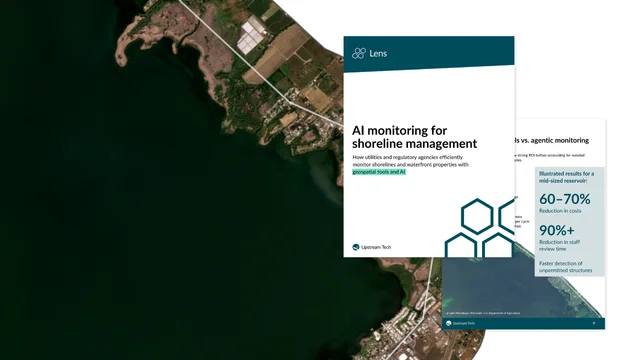Click the highlighted 'geospatial tools and AI' text
The width and height of the screenshot is (640, 360).
[379, 172]
